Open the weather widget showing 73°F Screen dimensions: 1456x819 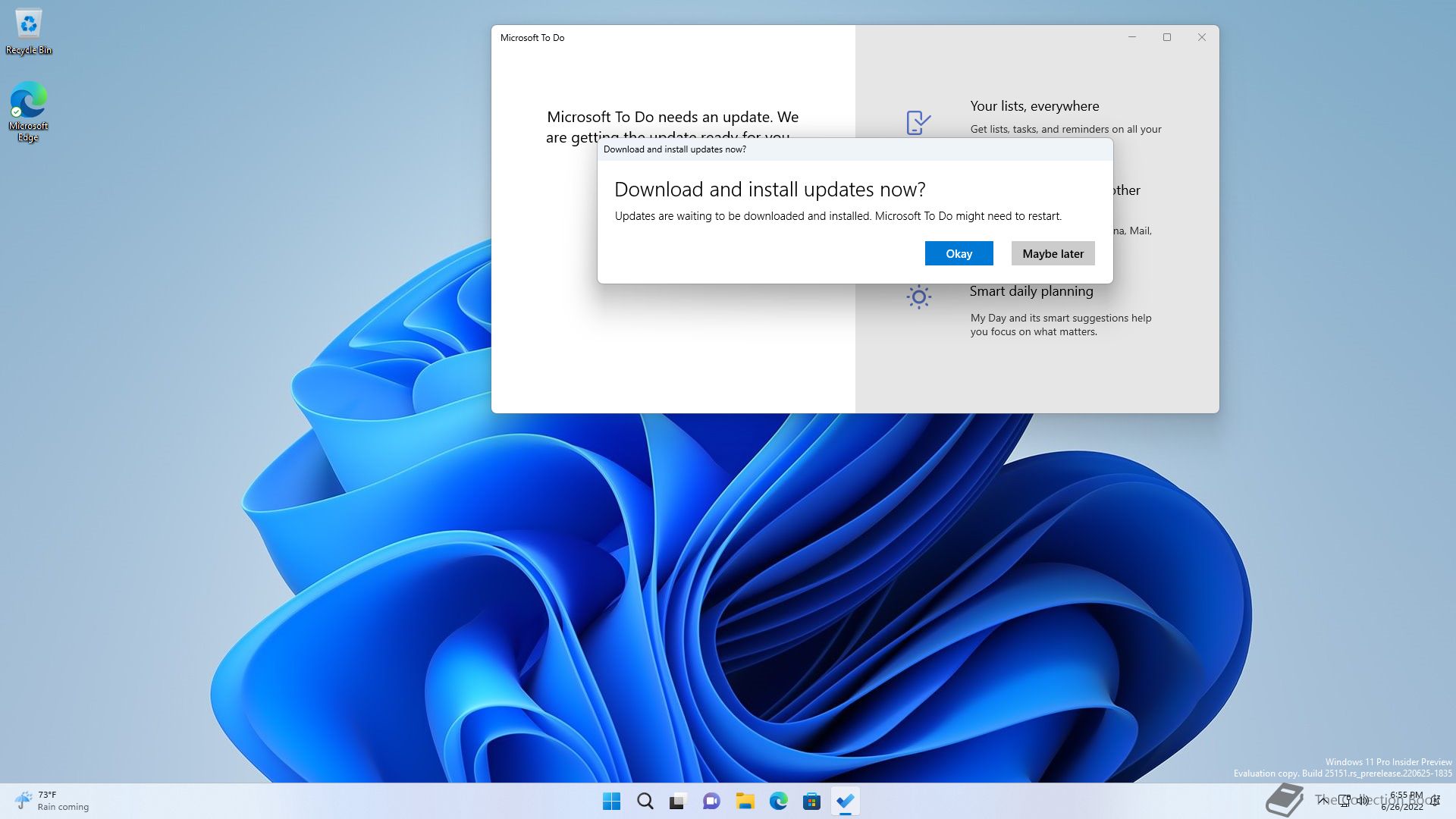point(52,801)
